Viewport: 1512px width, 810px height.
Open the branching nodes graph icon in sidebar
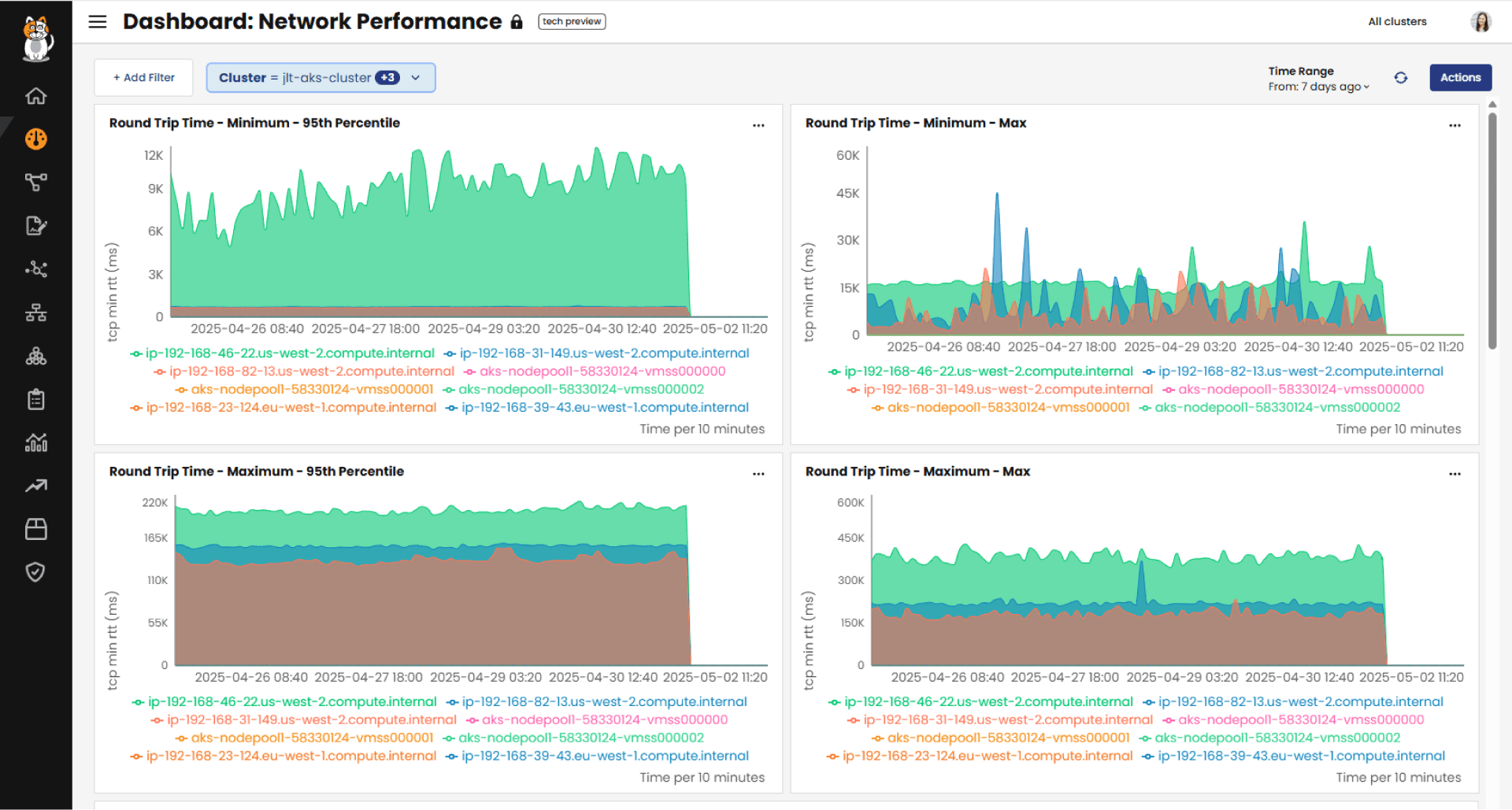36,183
